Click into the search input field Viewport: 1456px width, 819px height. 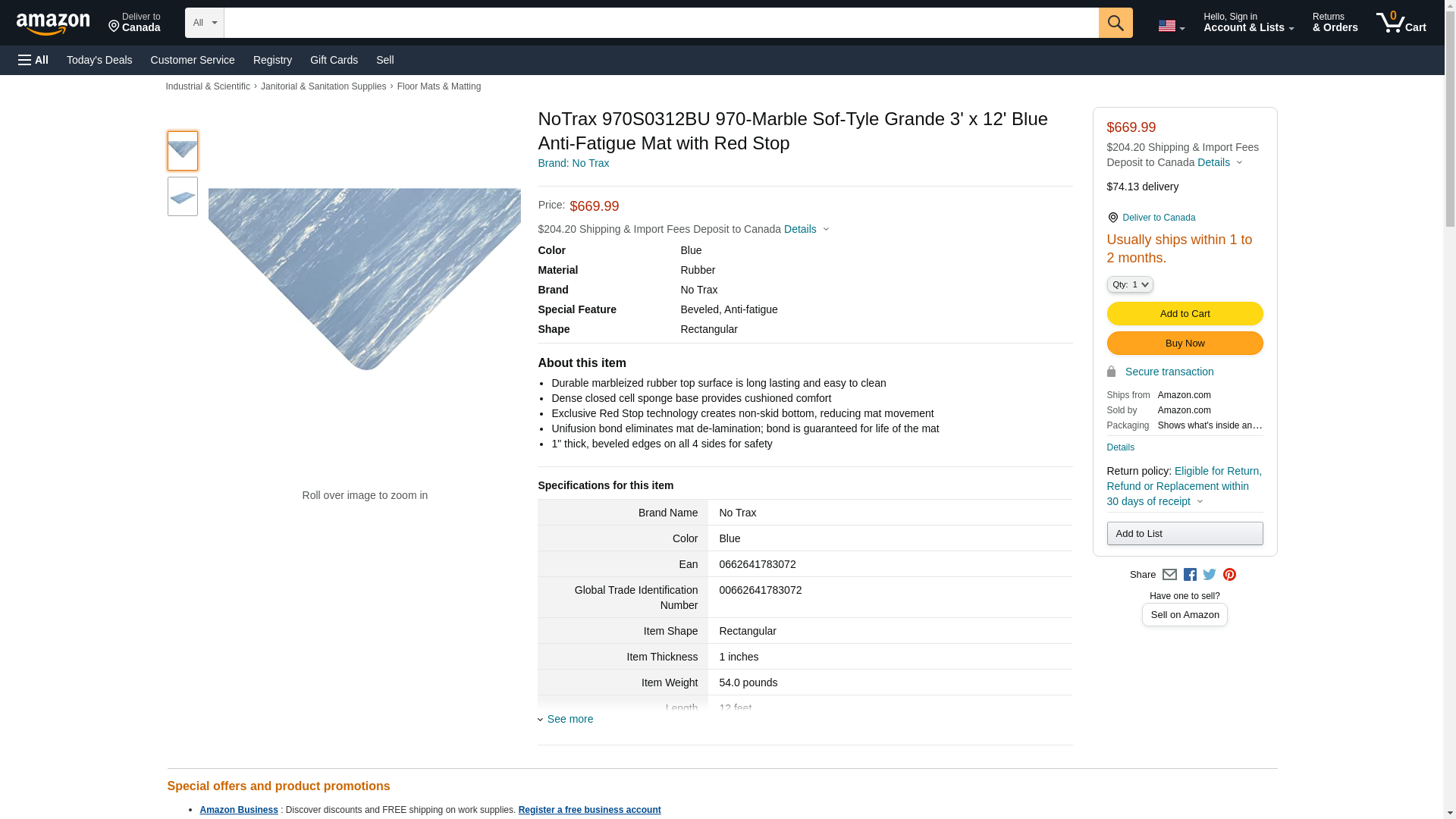(x=660, y=23)
